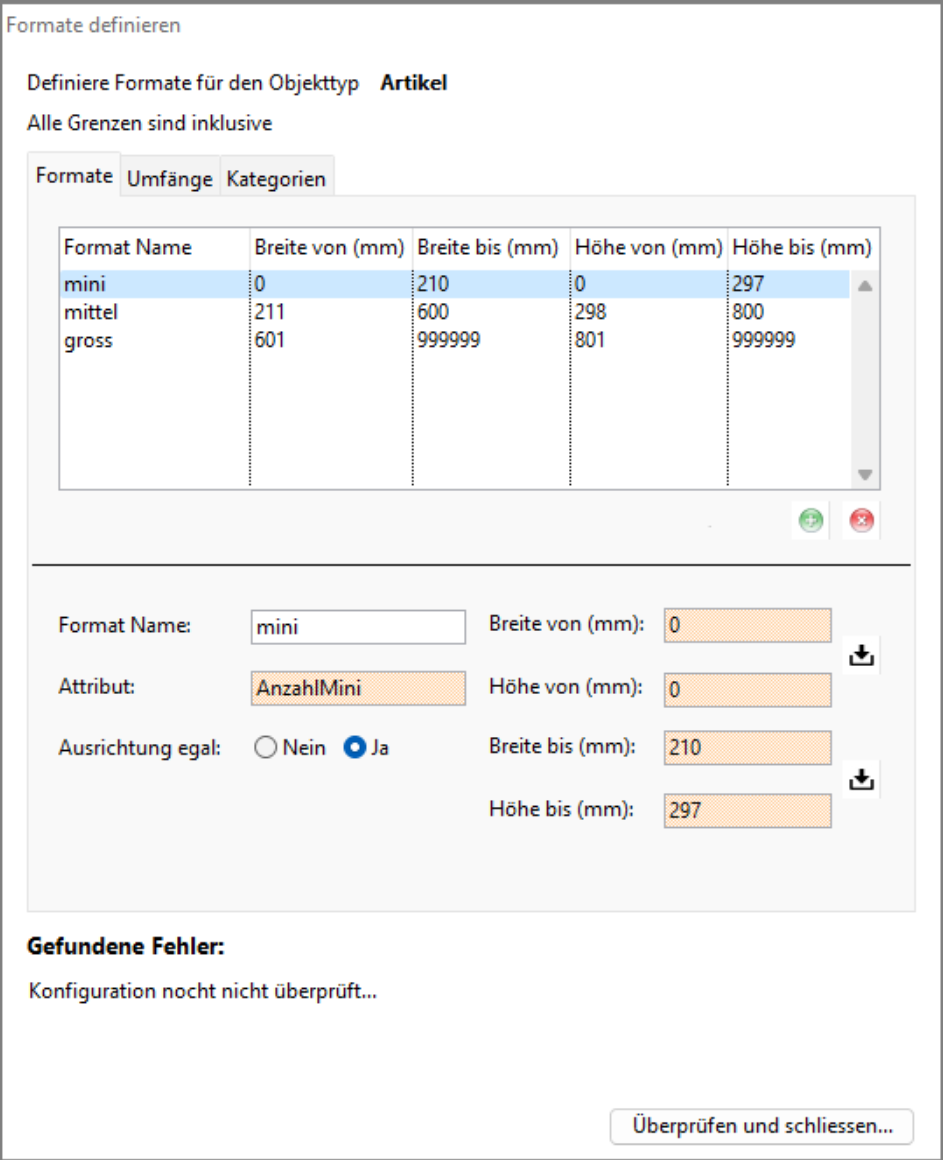The height and width of the screenshot is (1160, 943).
Task: Select the Formate tab
Action: tap(75, 177)
